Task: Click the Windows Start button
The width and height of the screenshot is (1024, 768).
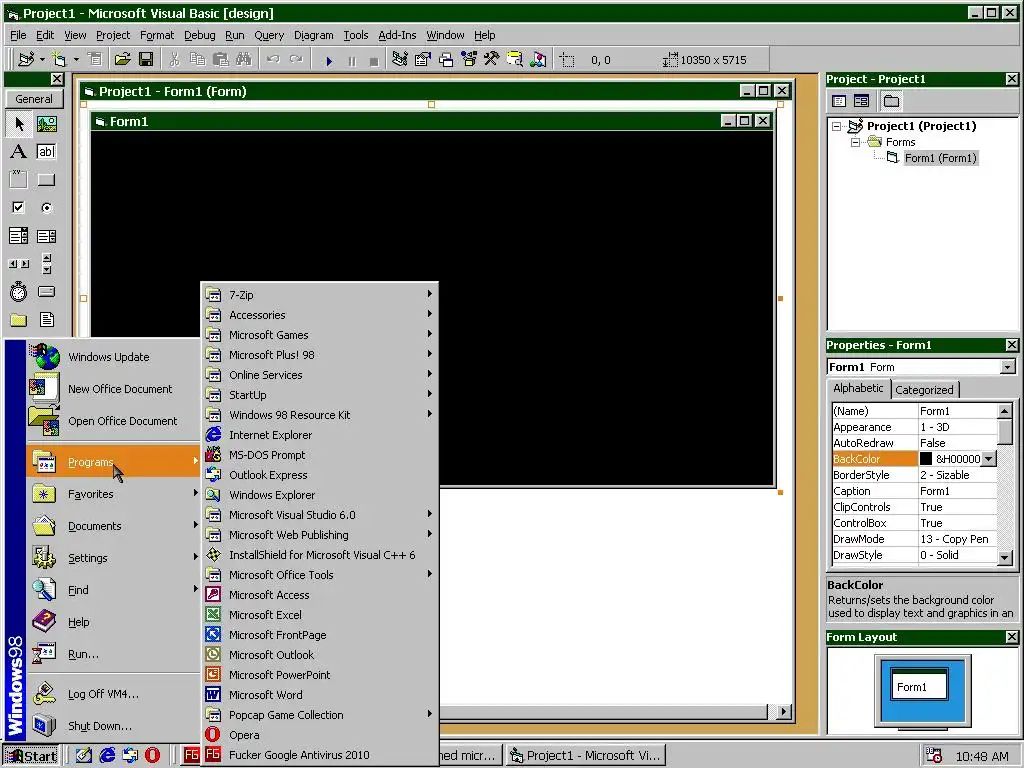Action: point(31,756)
